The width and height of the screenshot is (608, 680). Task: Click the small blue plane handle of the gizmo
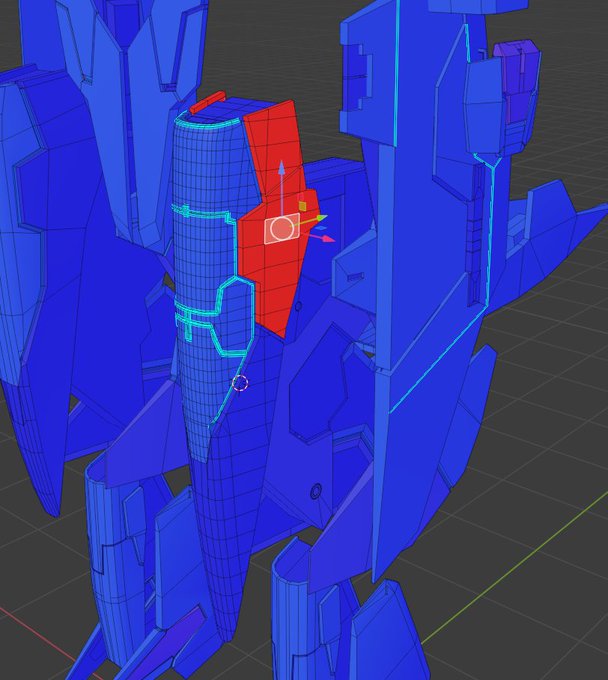click(320, 228)
